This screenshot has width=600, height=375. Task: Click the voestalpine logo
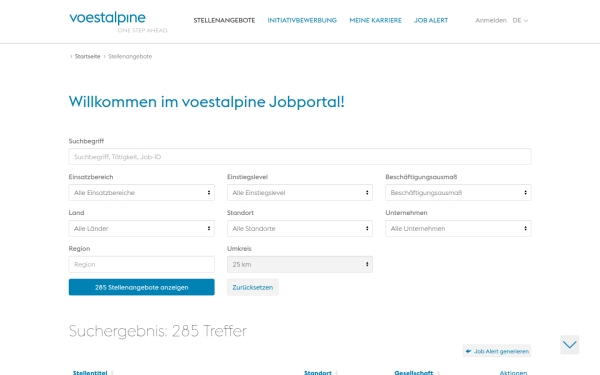point(118,22)
